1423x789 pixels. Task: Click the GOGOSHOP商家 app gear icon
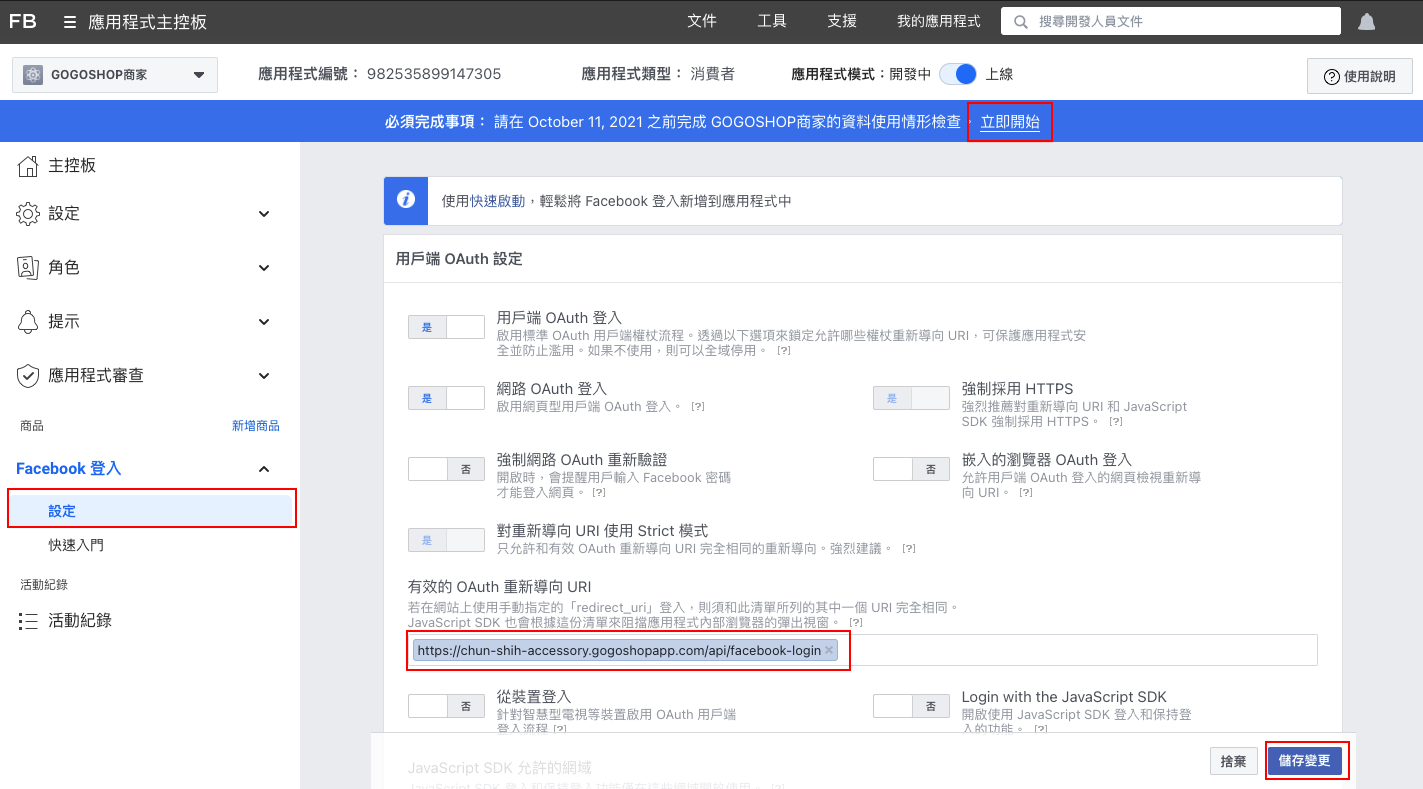(x=33, y=74)
